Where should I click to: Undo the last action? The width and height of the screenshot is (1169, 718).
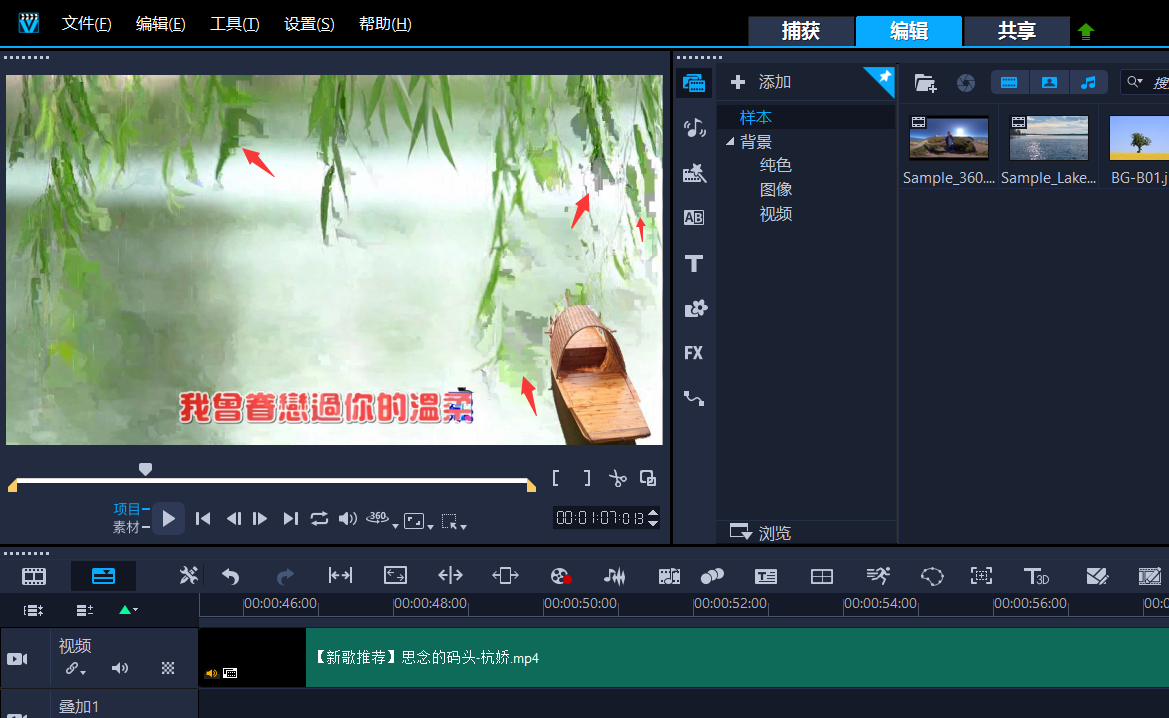pos(230,576)
